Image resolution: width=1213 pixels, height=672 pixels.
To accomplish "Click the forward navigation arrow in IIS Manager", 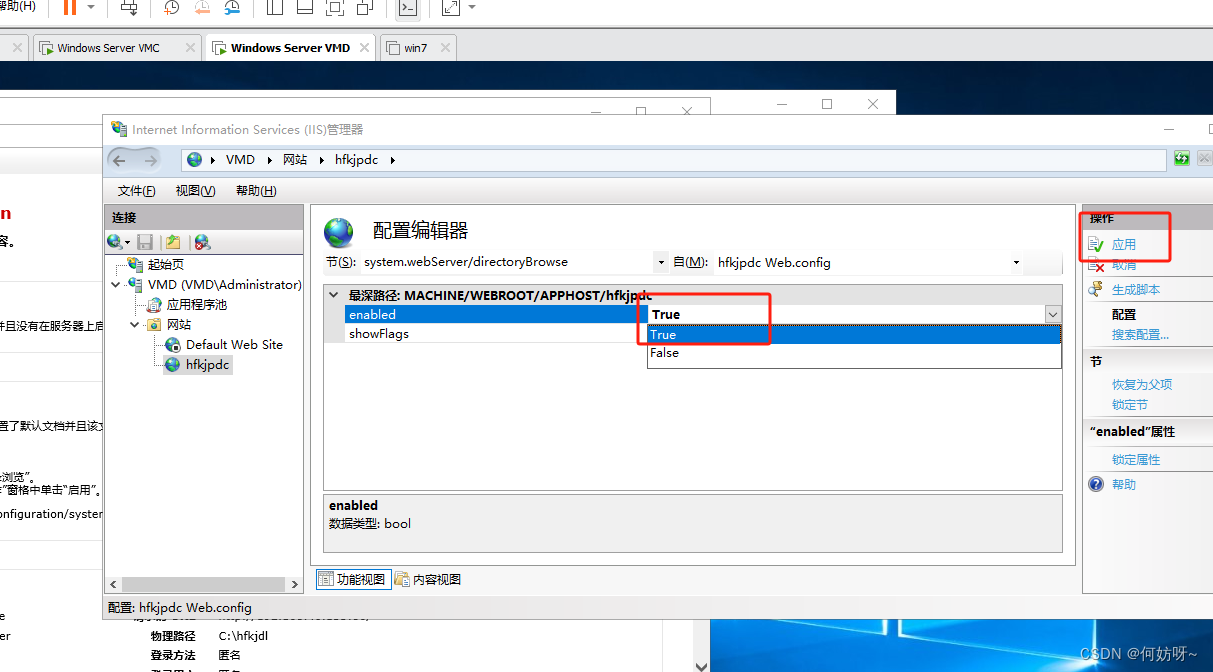I will tap(150, 160).
